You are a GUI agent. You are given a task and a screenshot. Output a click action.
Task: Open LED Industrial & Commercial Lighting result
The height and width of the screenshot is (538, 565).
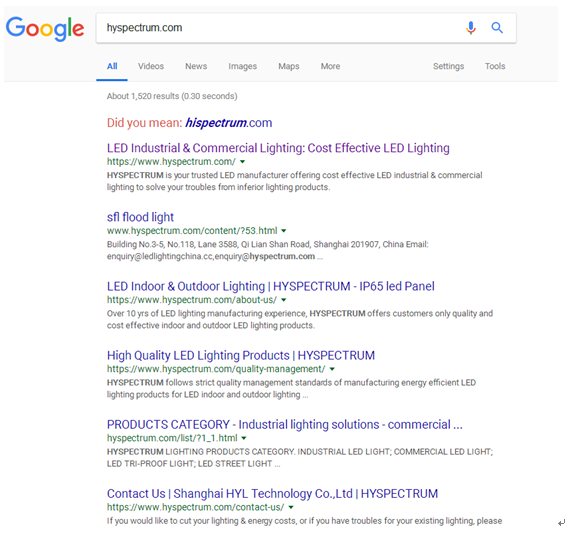[278, 148]
